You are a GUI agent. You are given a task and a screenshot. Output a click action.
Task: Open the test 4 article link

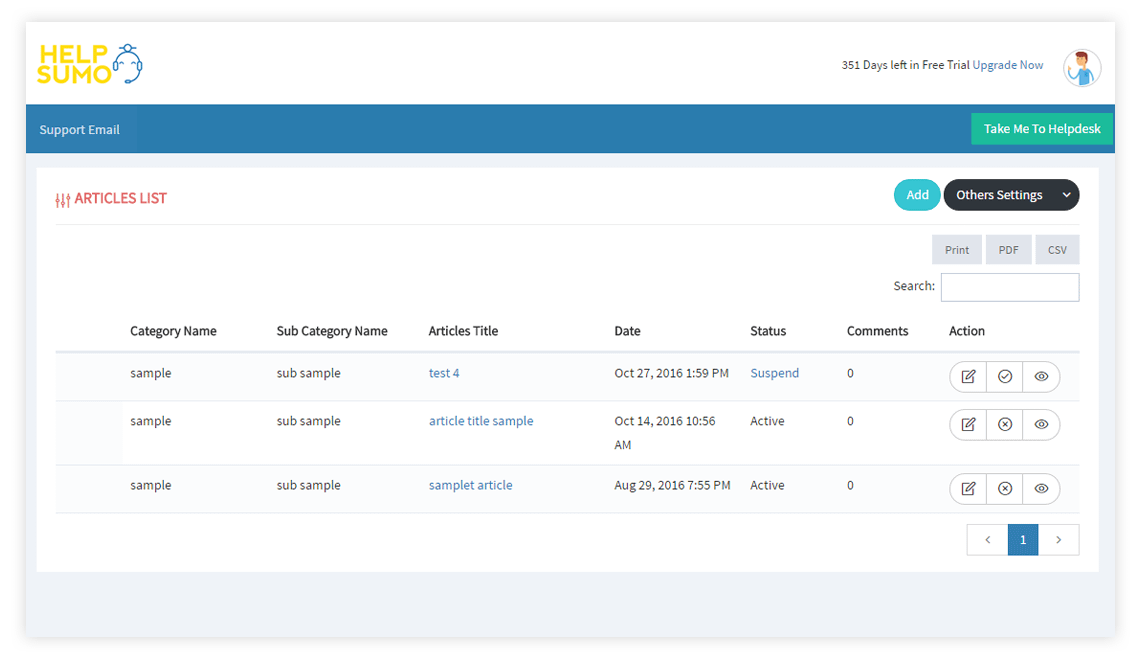[x=443, y=373]
